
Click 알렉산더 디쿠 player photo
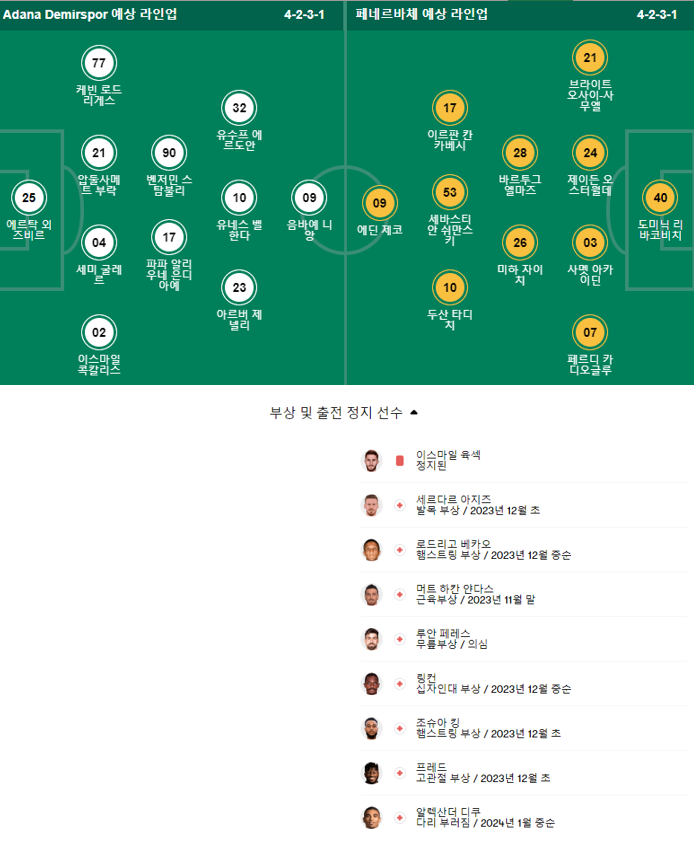(371, 817)
